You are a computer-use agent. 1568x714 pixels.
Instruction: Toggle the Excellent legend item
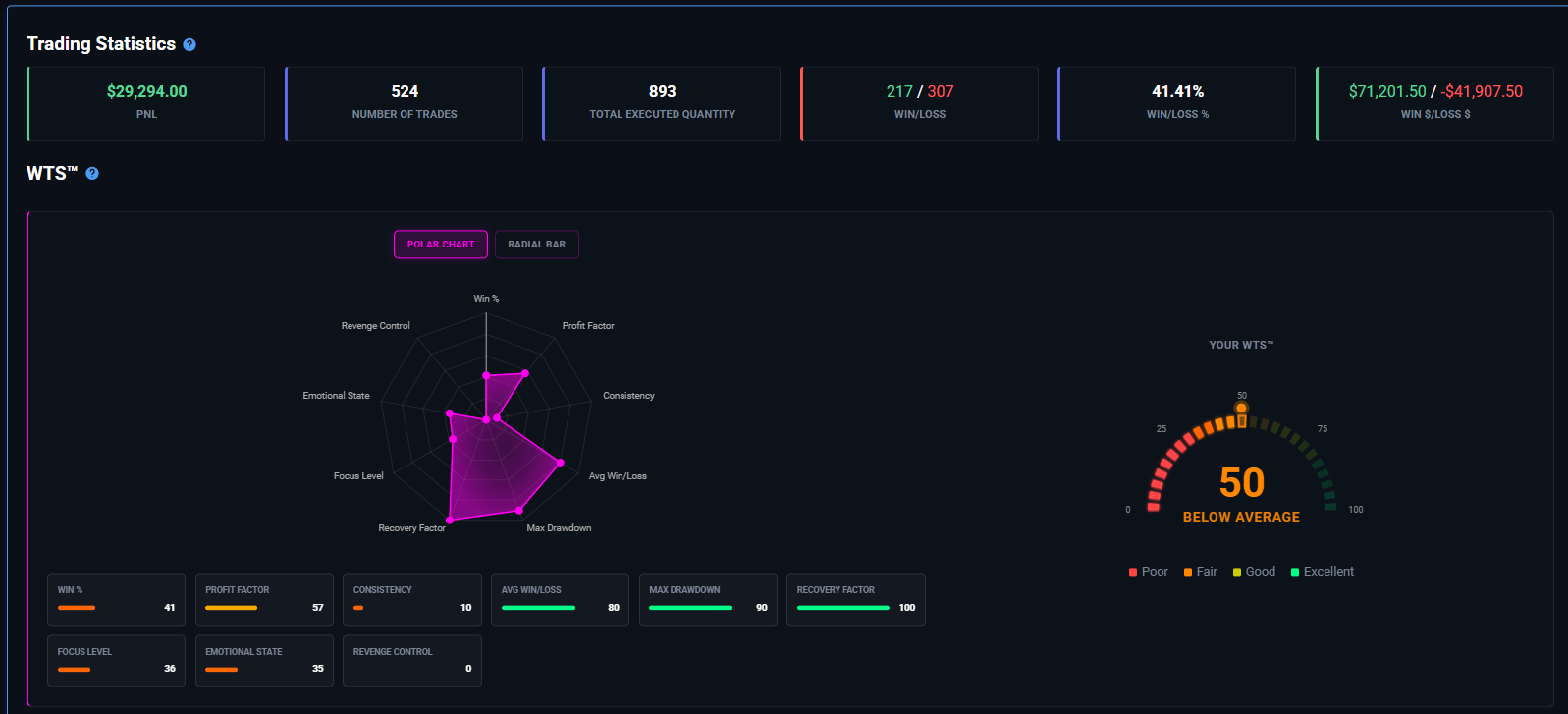click(x=1322, y=572)
